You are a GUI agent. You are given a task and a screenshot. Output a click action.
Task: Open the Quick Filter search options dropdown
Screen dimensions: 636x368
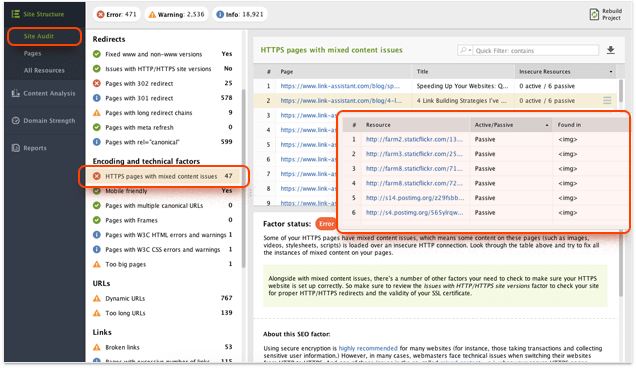click(470, 51)
